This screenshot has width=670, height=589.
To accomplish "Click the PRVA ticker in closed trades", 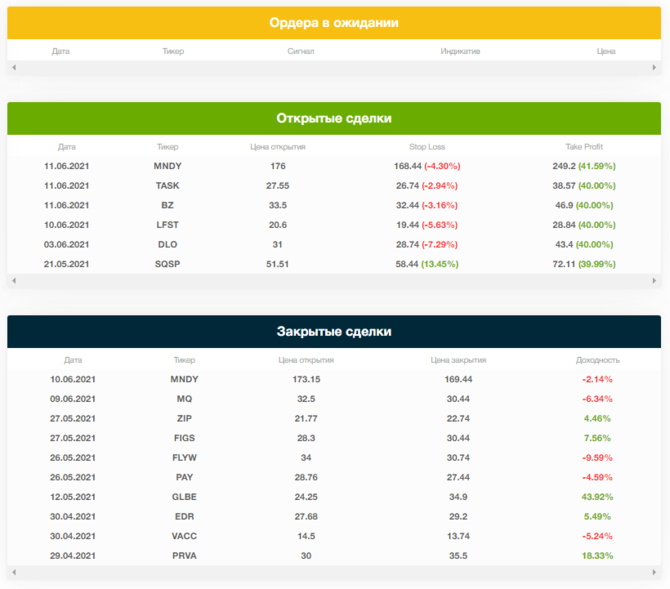I will 184,555.
